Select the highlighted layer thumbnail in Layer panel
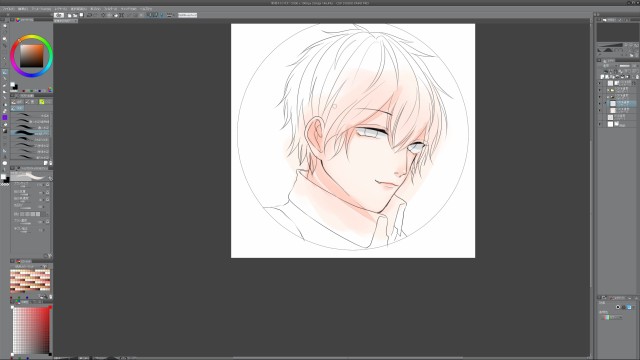Screen dimensions: 640x360 point(613,104)
